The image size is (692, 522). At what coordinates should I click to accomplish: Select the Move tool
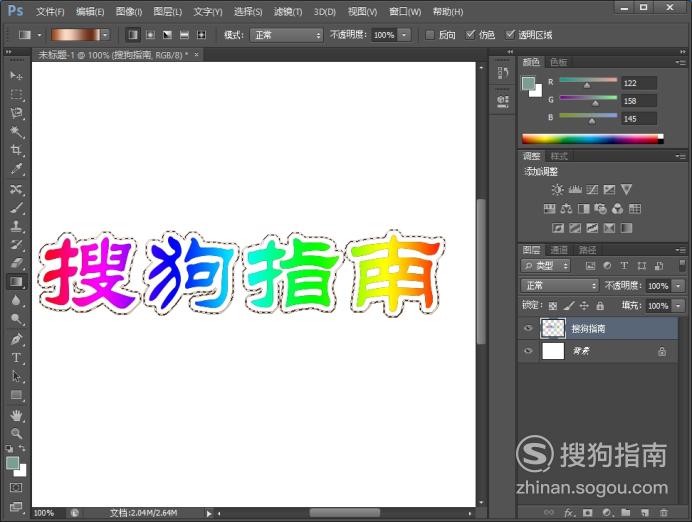(x=16, y=75)
